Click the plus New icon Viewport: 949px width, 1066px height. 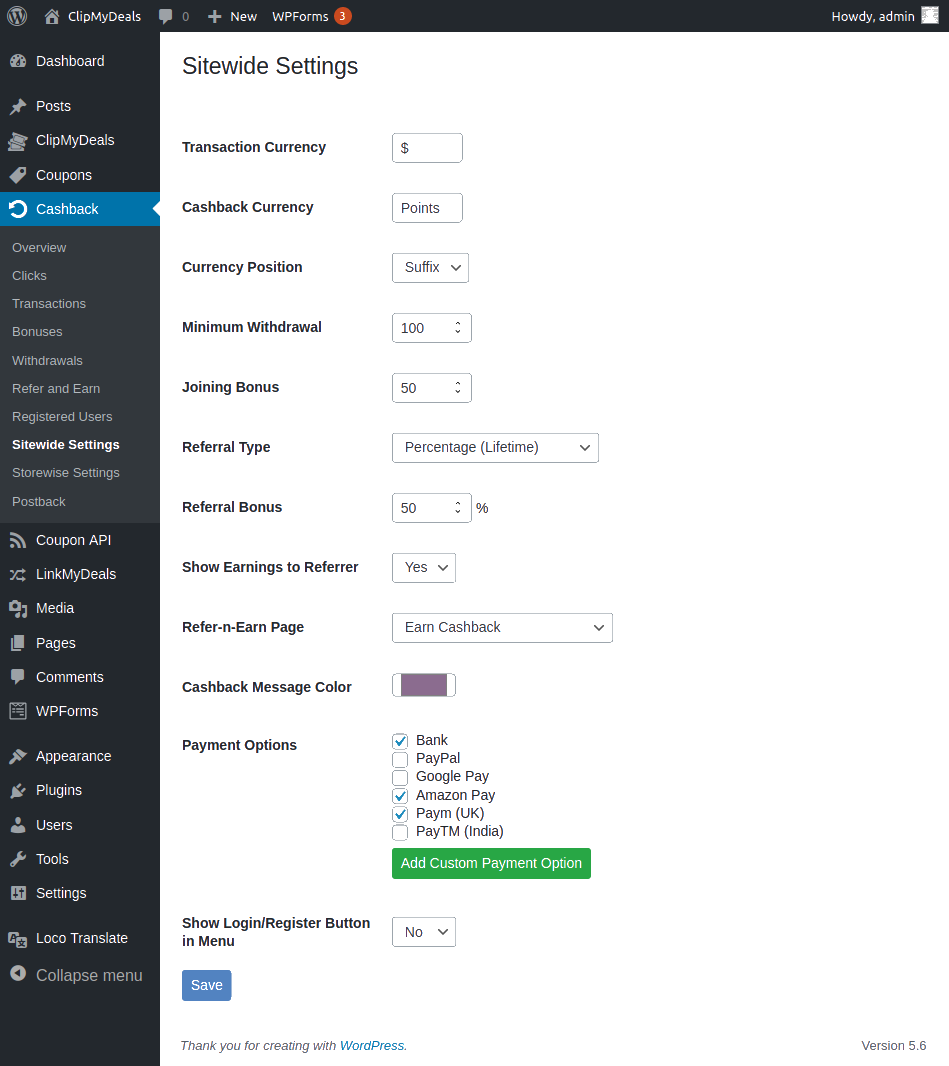coord(214,16)
